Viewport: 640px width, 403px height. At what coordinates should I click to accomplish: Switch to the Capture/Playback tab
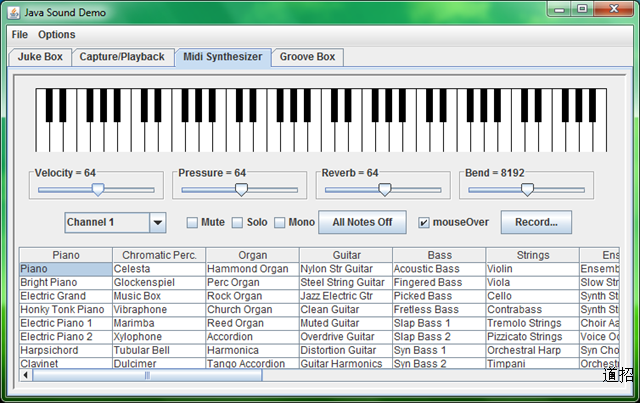point(122,57)
